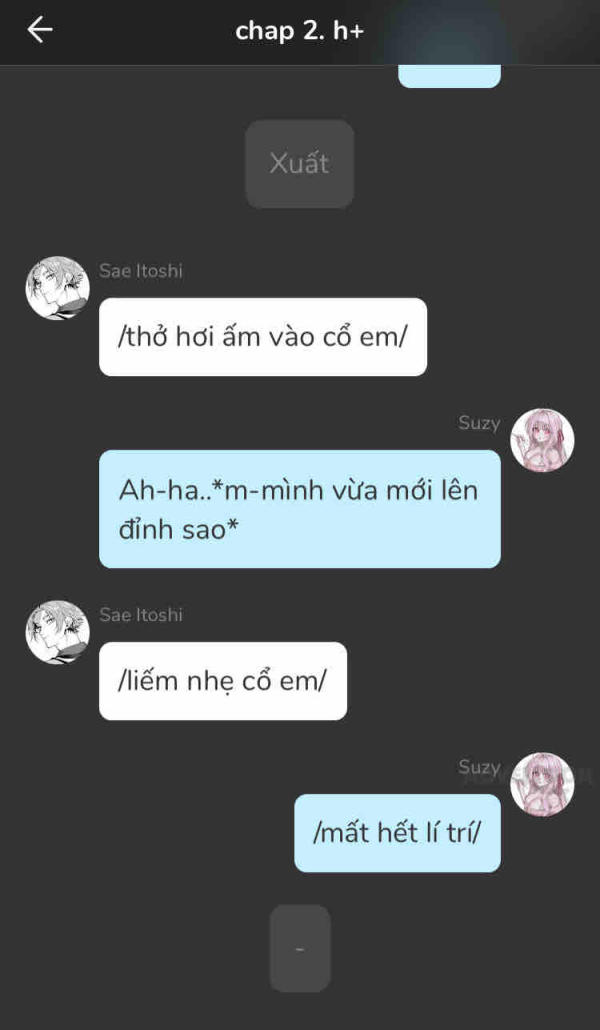Tap the cut-off blue bubble under the header
600x1030 pixels.
[x=450, y=76]
